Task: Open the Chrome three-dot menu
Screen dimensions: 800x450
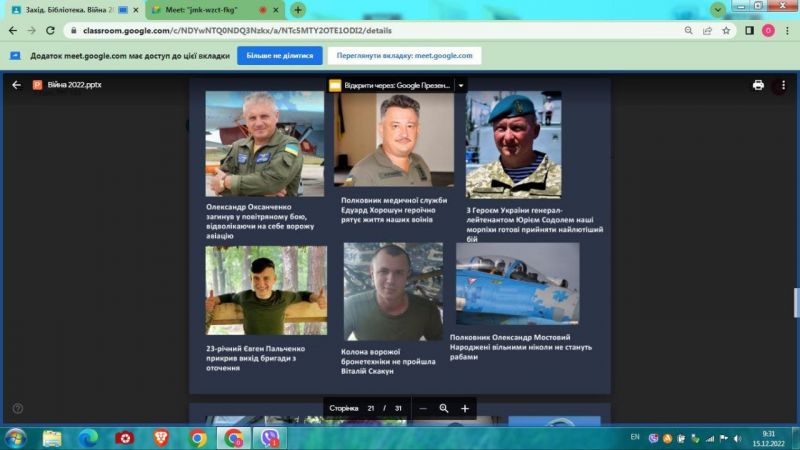Action: [787, 31]
